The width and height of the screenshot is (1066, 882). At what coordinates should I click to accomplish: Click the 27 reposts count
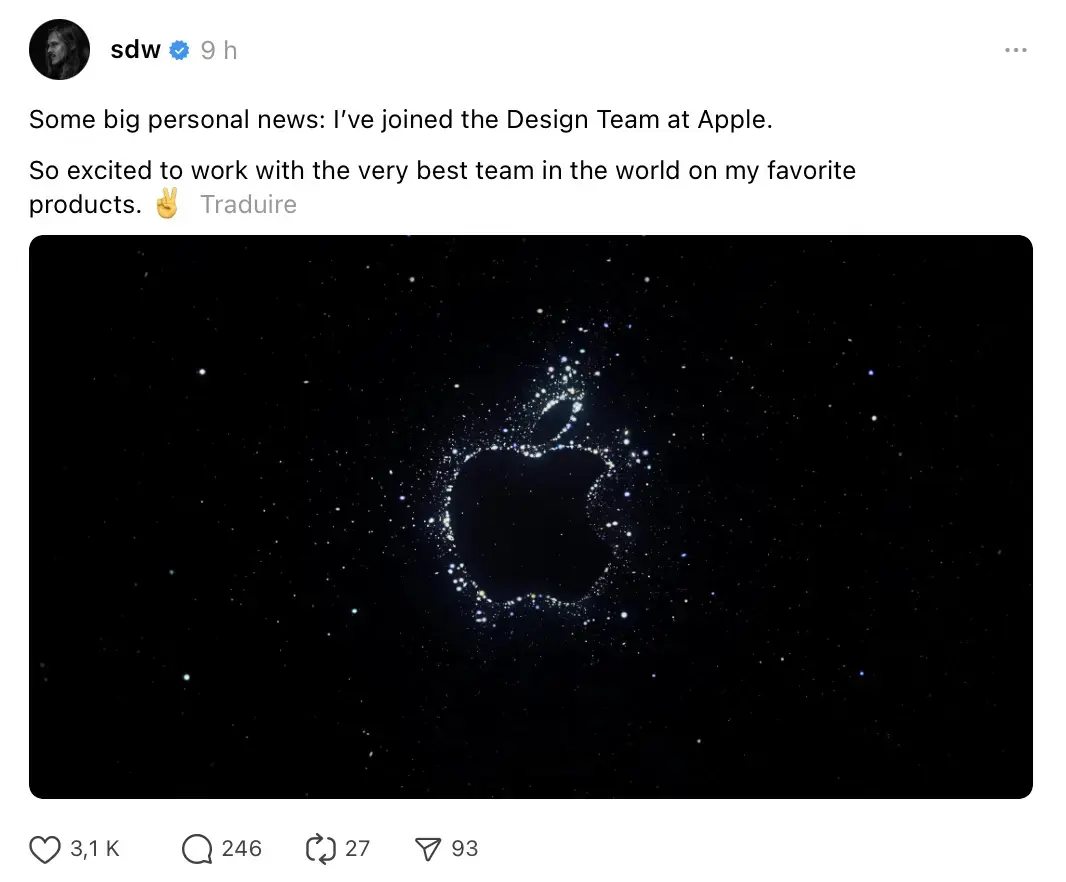tap(358, 849)
